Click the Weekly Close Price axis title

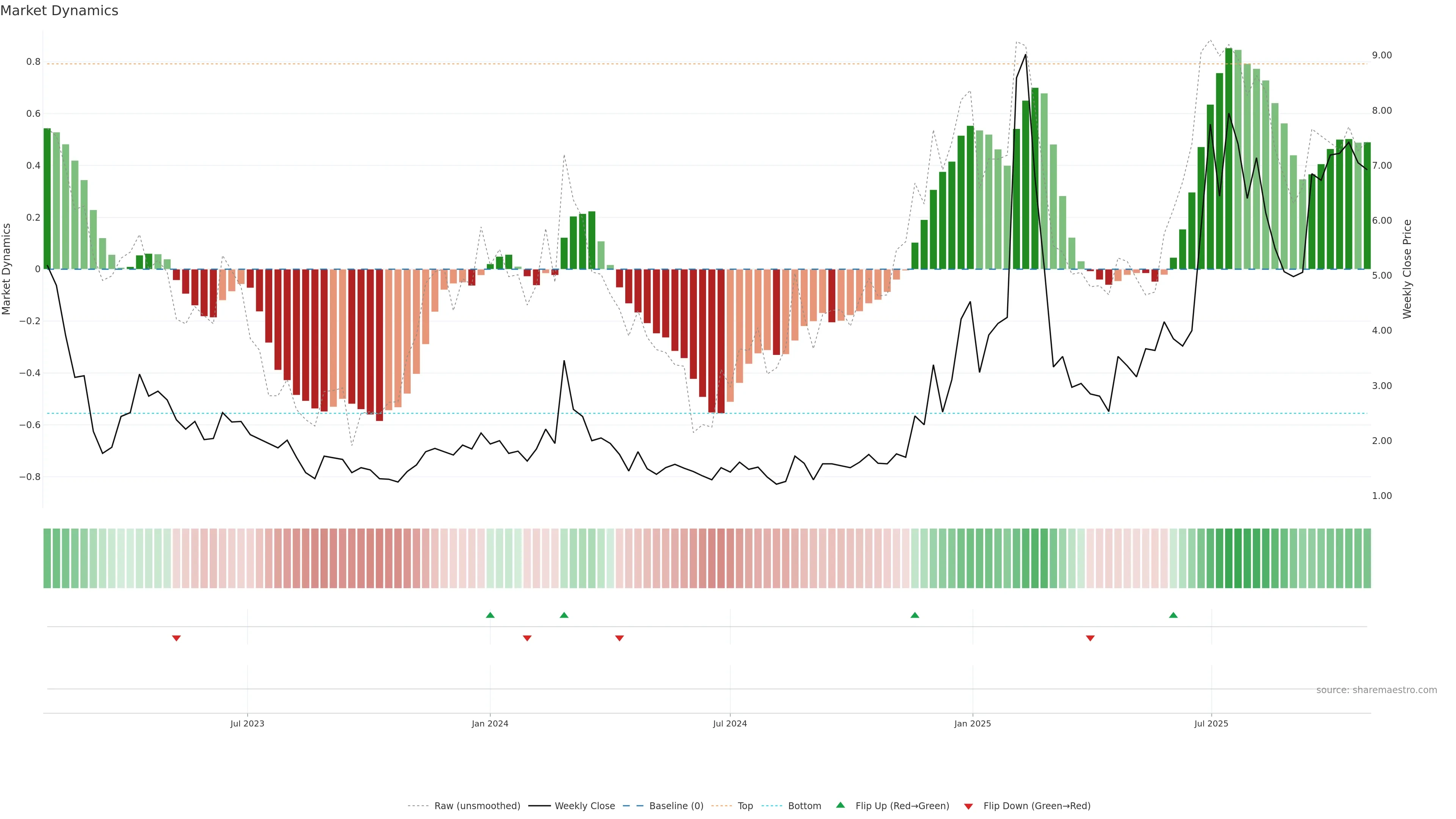(x=1407, y=269)
